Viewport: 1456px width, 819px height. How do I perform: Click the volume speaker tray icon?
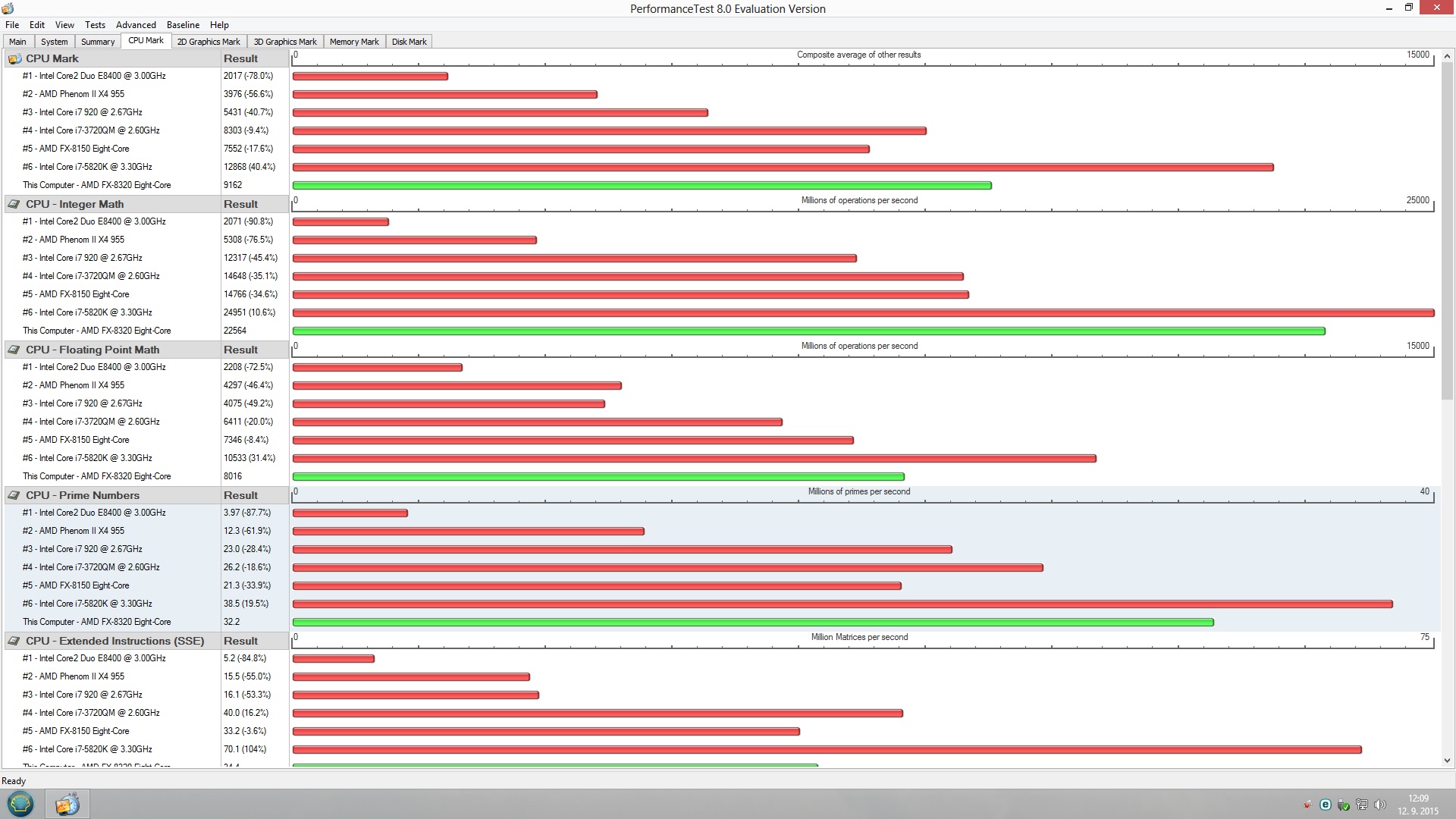point(1379,805)
